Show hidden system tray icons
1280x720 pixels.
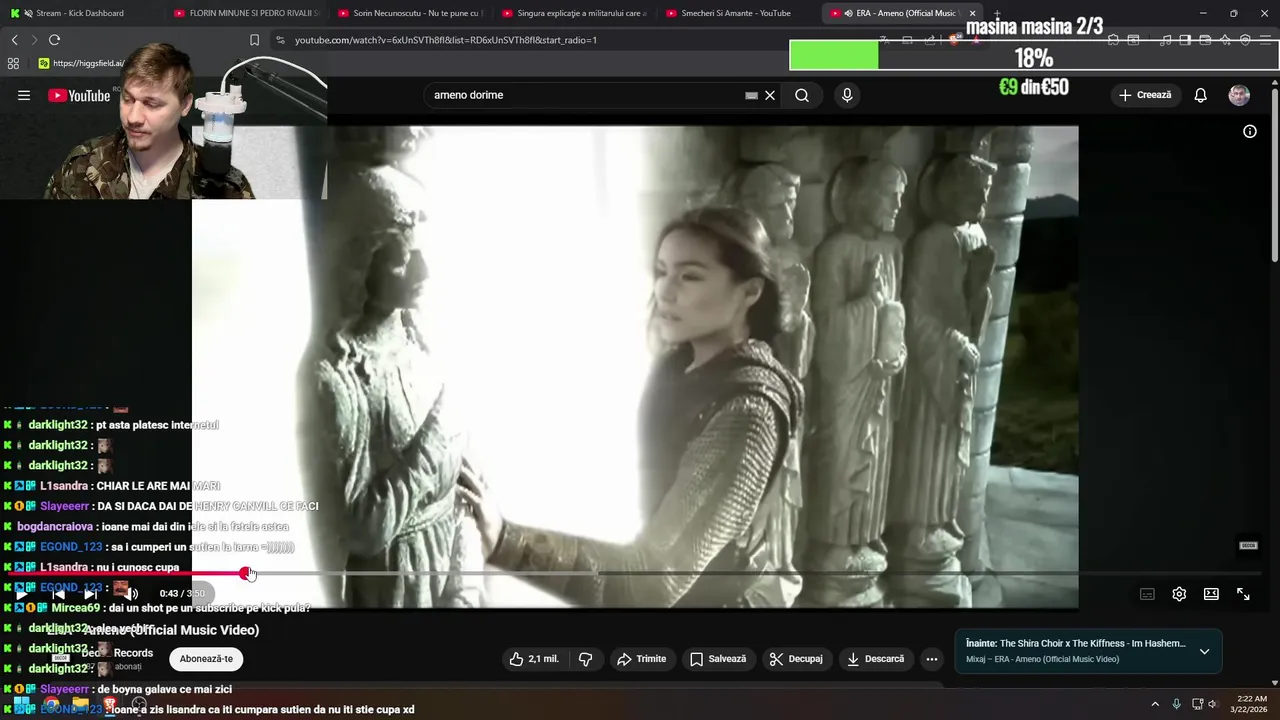(x=1155, y=704)
